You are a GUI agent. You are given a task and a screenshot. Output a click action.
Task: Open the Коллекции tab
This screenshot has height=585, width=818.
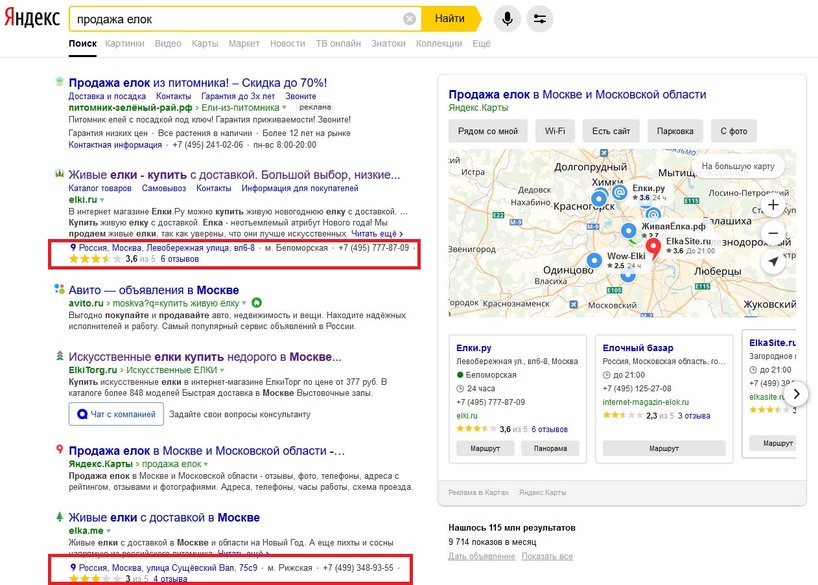439,44
